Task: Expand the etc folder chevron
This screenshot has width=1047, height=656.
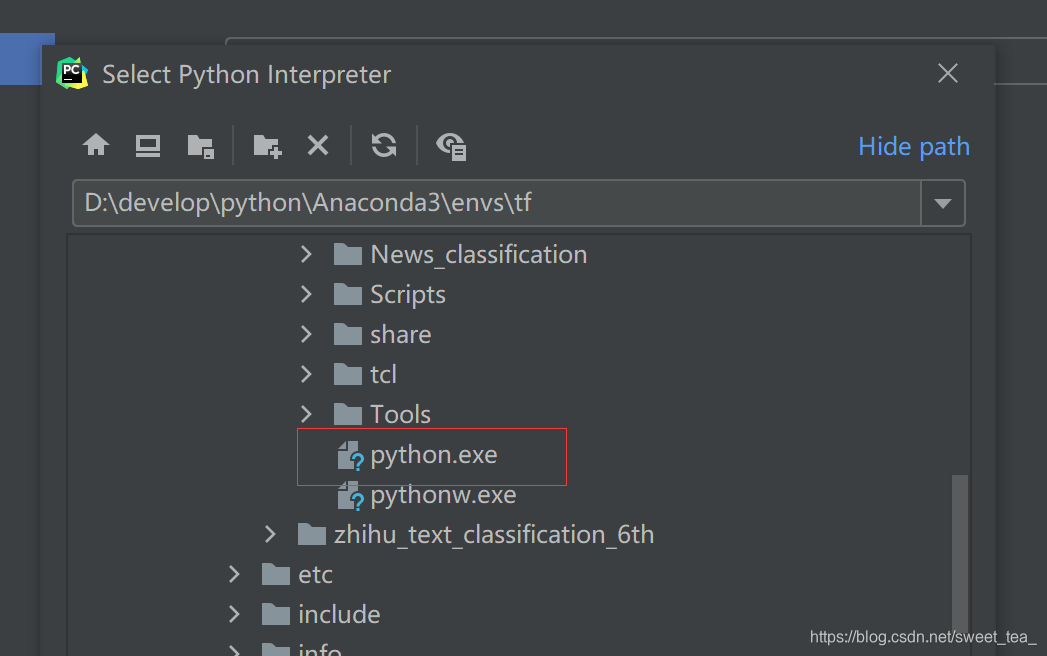Action: 234,575
